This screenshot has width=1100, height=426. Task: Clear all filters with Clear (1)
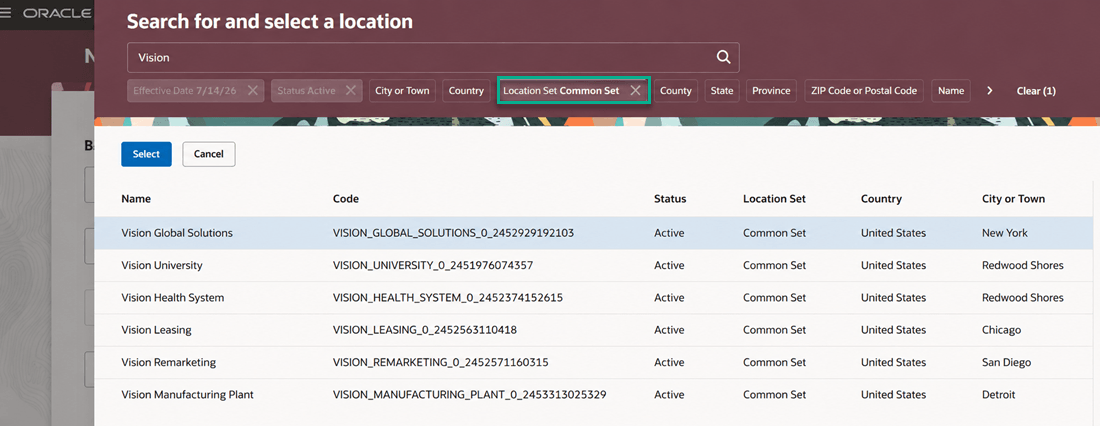click(1035, 91)
